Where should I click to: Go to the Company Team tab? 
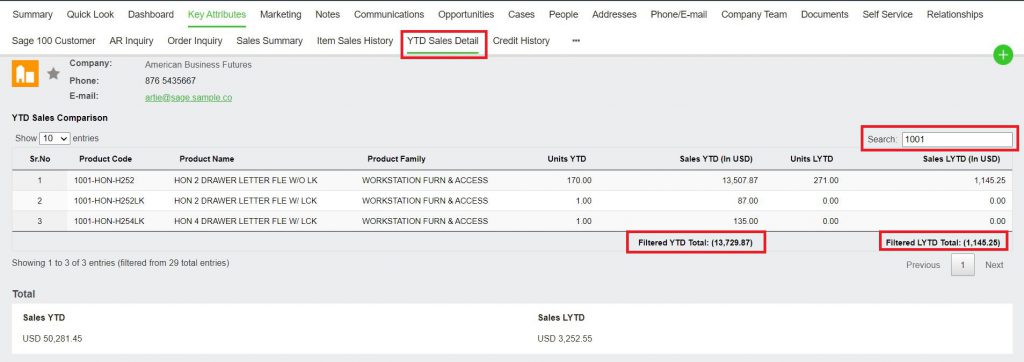click(754, 14)
